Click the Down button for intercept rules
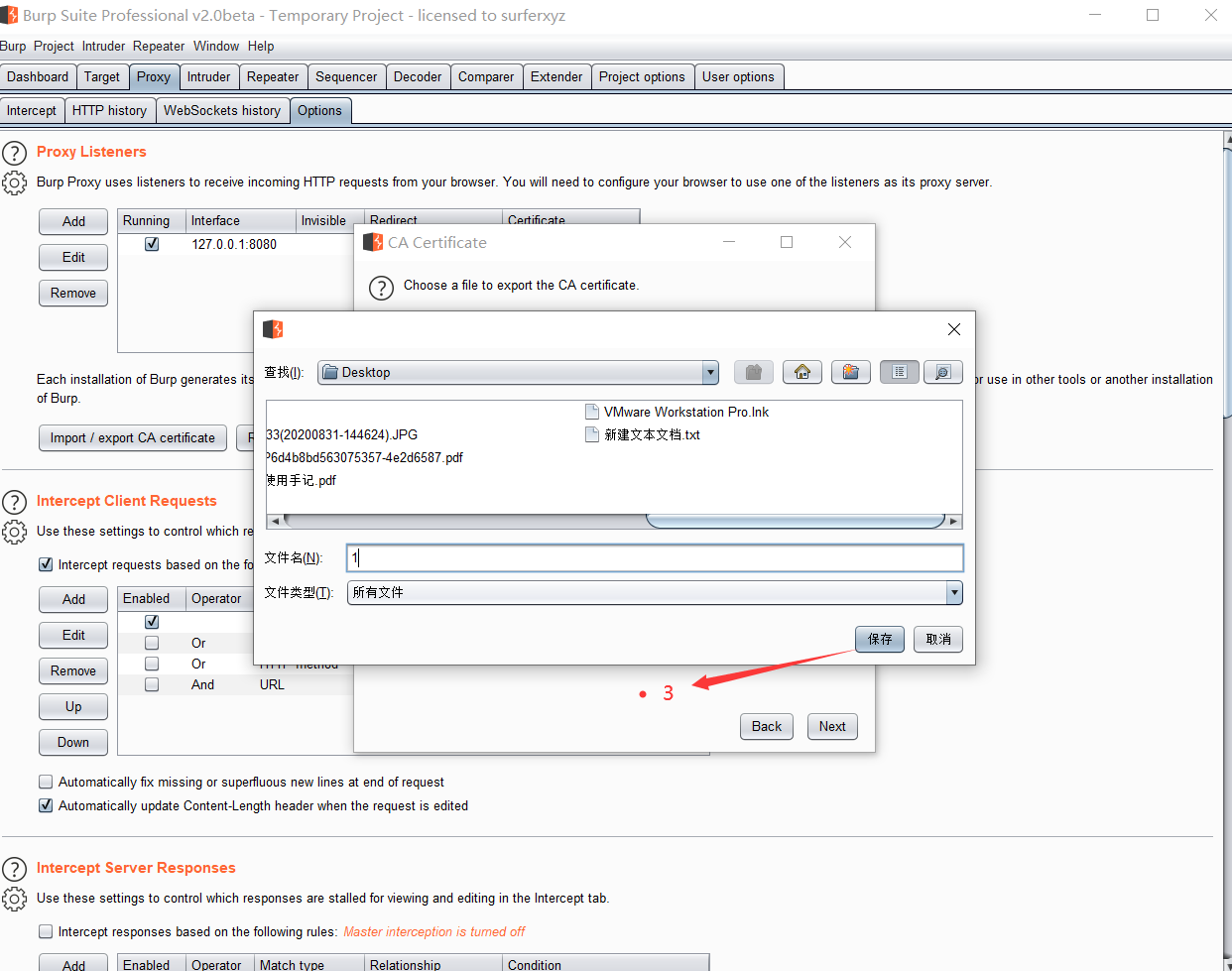 tap(73, 742)
